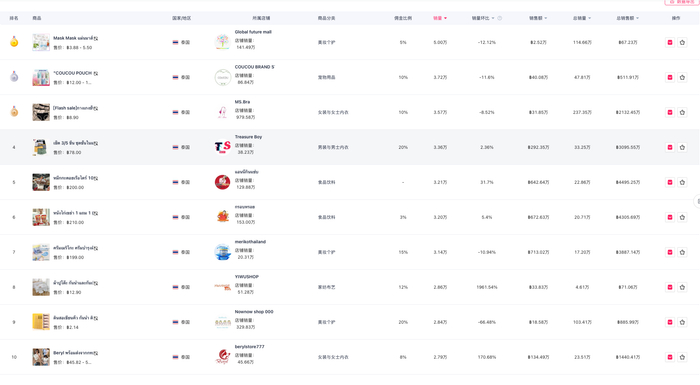Open the Beryl product title in row 10
The image size is (700, 385).
coord(73,353)
